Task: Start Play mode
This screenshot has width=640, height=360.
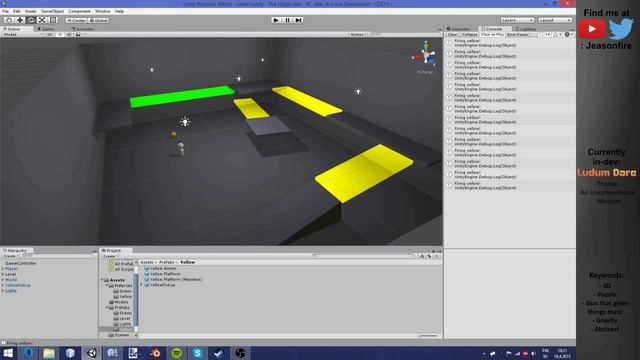Action: click(x=276, y=20)
